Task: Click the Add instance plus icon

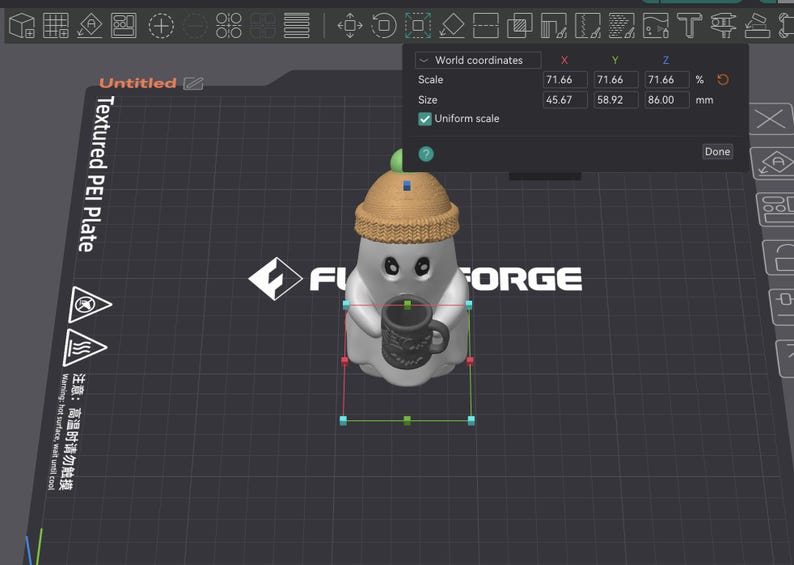Action: point(161,25)
